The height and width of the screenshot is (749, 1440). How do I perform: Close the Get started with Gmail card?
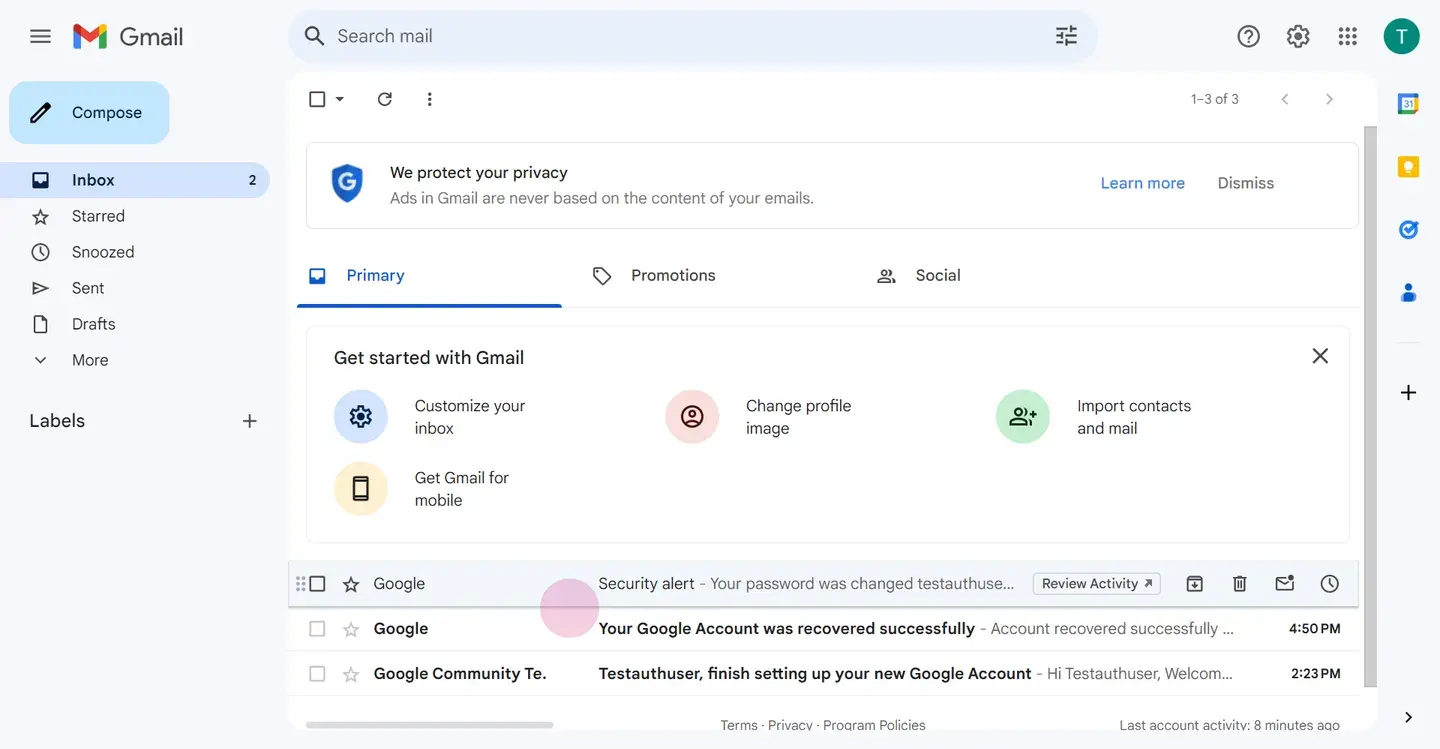coord(1320,356)
